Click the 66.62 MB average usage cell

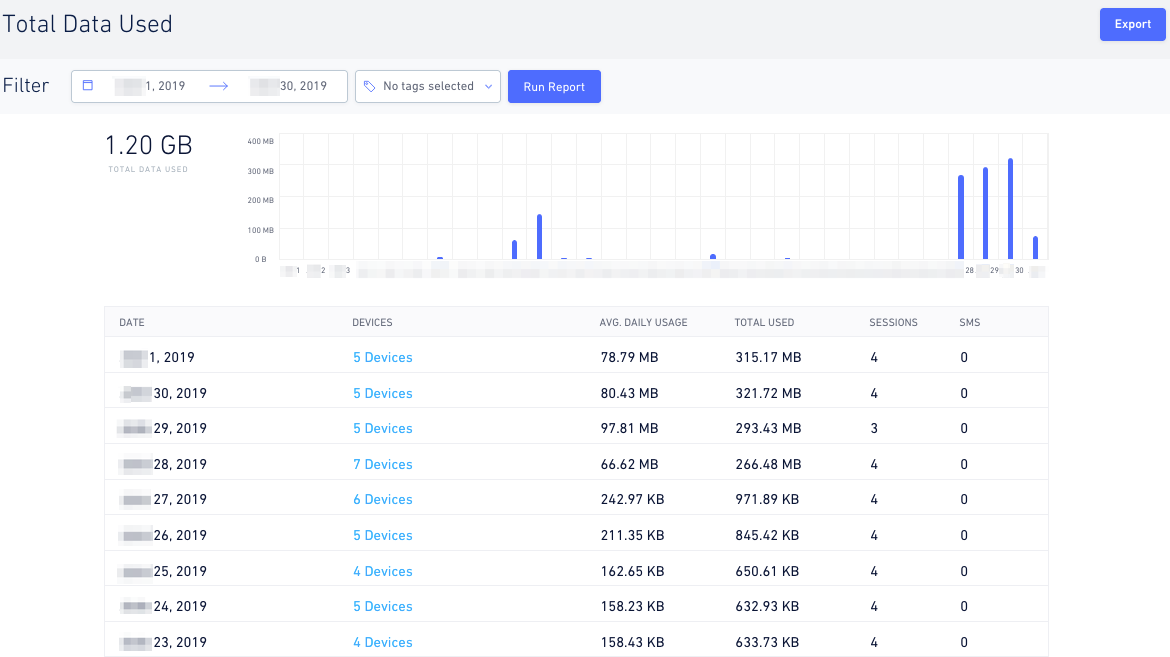tap(630, 464)
